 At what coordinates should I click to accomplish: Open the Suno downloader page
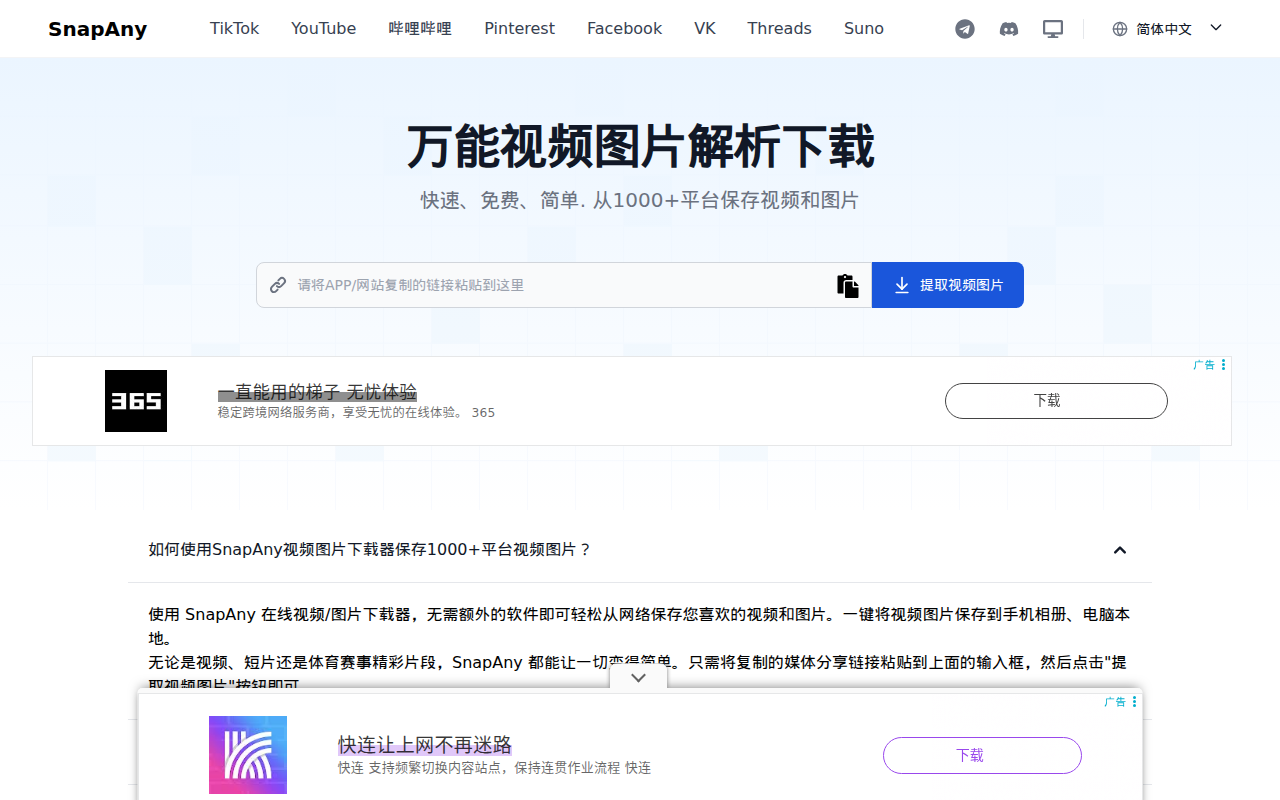[x=864, y=29]
